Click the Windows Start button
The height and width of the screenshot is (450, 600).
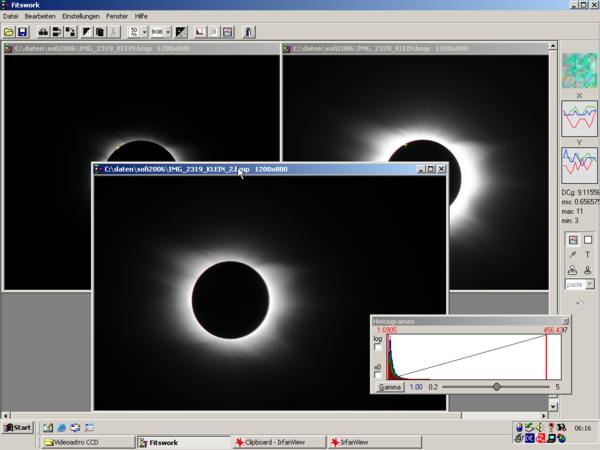coord(17,427)
